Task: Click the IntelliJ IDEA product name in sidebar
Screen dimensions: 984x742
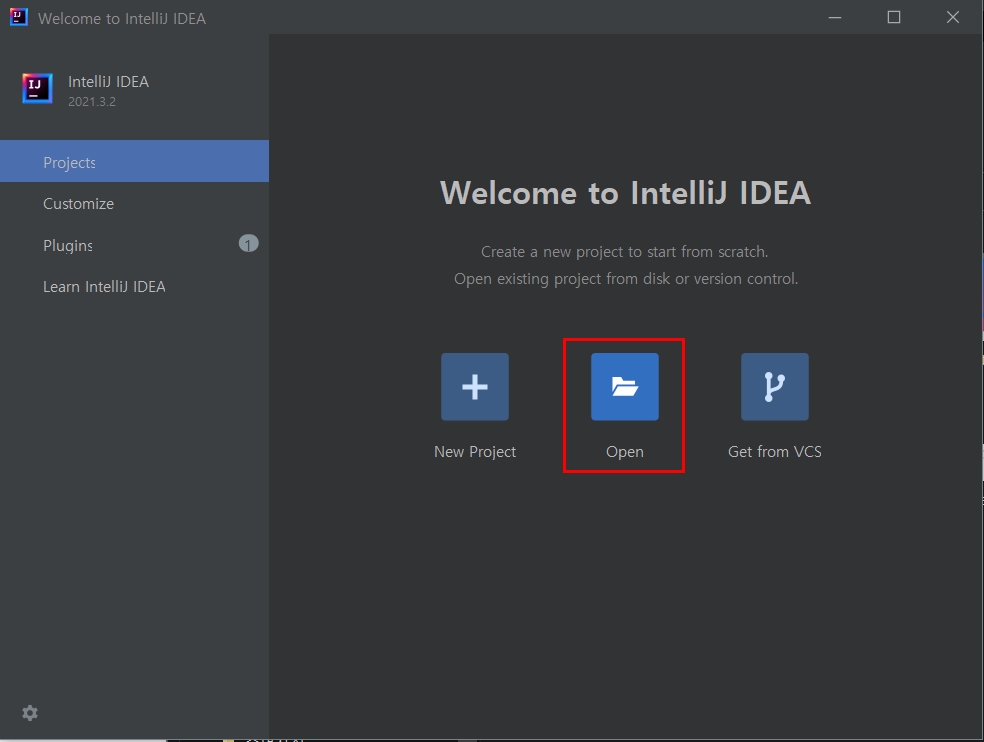Action: click(109, 82)
